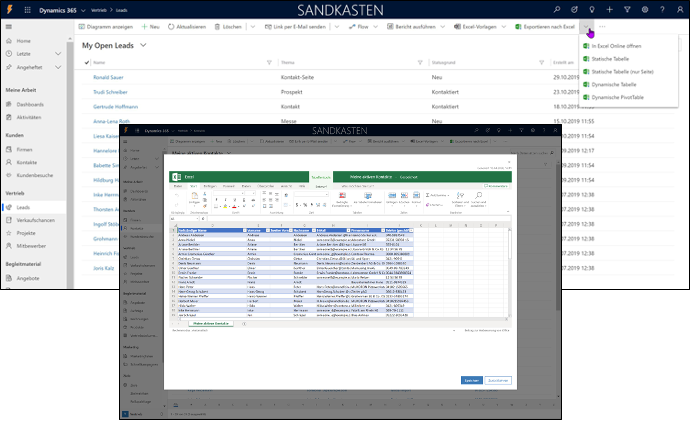Image resolution: width=697 pixels, height=424 pixels.
Task: Open lead Trudi Schreiber
Action: pyautogui.click(x=110, y=92)
